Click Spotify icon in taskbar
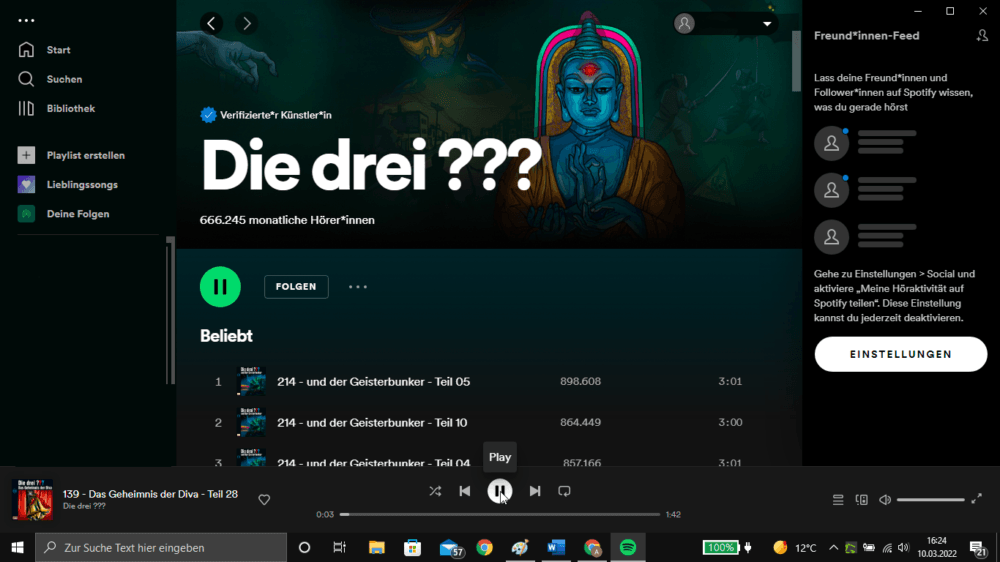This screenshot has width=1000, height=562. (x=628, y=547)
